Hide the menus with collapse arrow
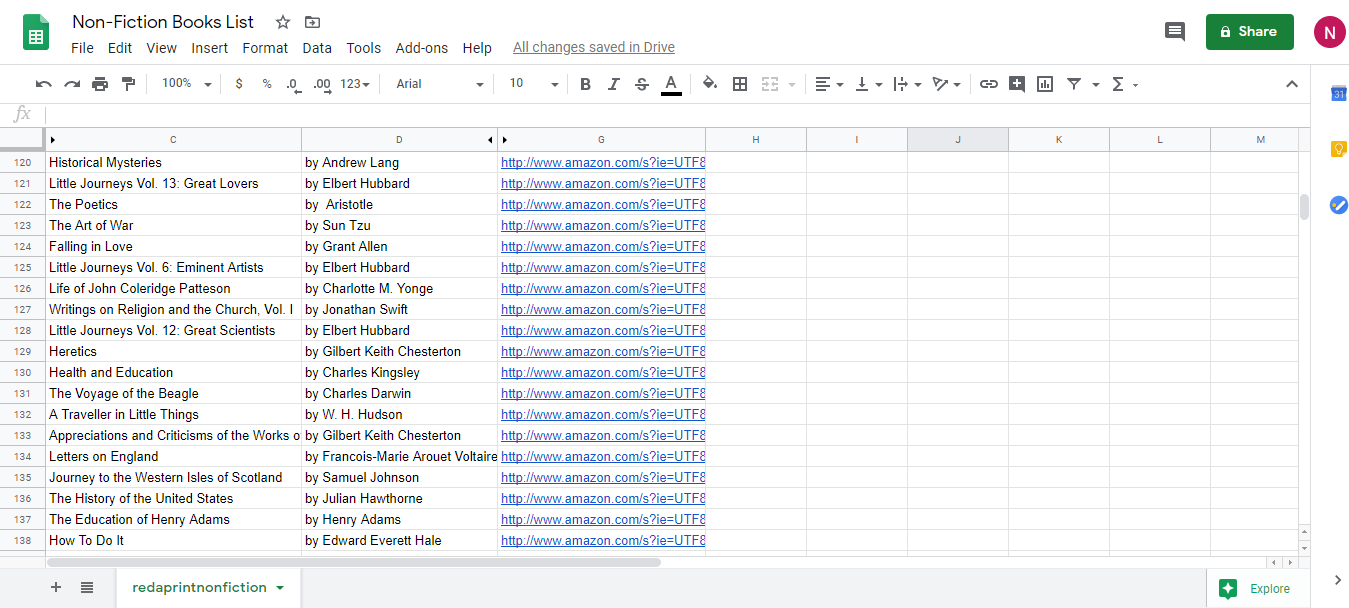Screen dimensions: 1349x608 [x=1291, y=84]
